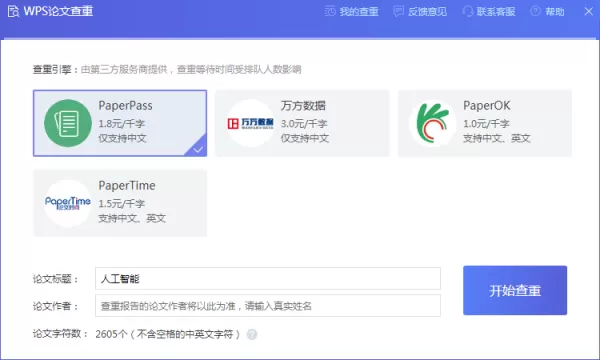Screen dimensions: 600x360
Task: Open 我的查重 history
Action: [x=351, y=12]
